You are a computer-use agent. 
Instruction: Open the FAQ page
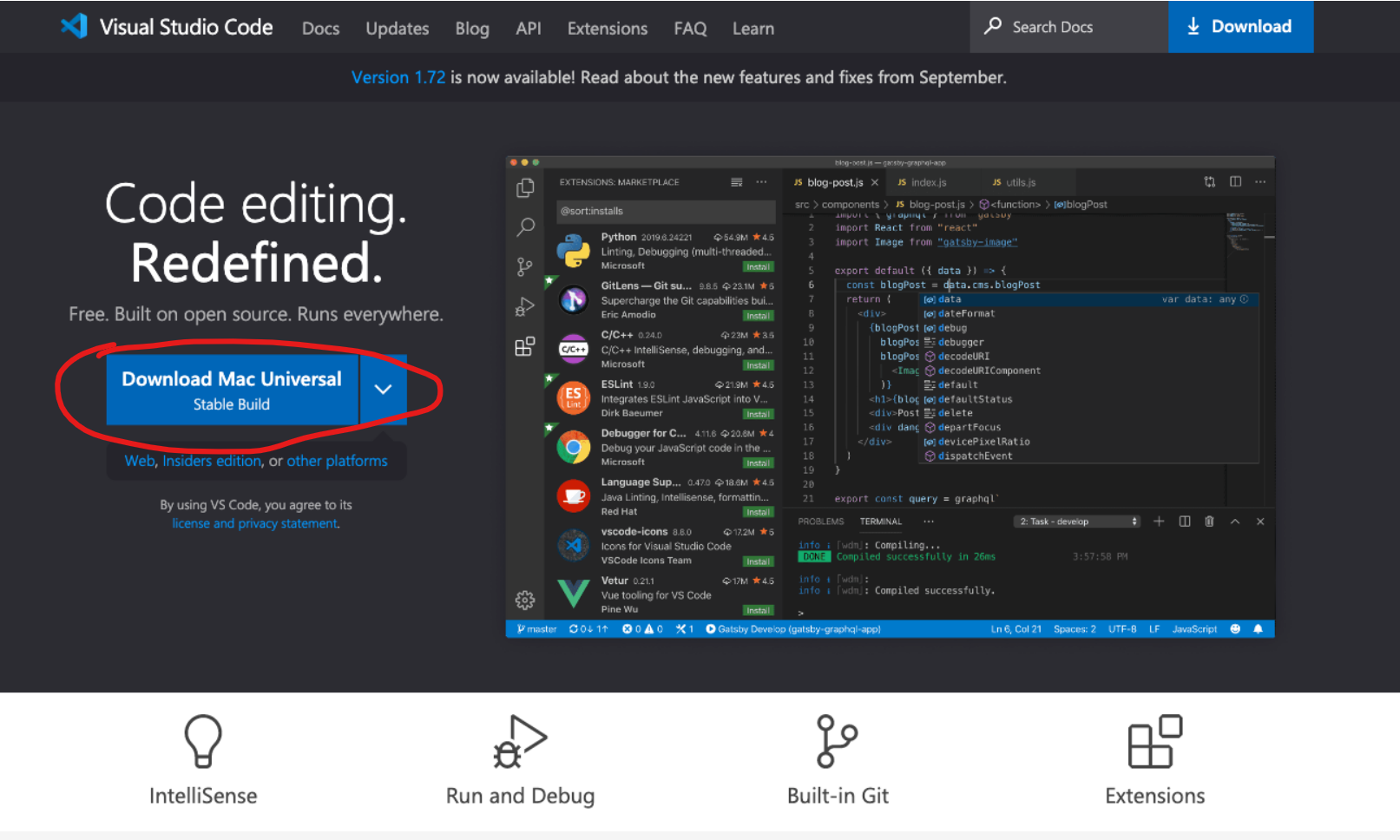click(690, 29)
